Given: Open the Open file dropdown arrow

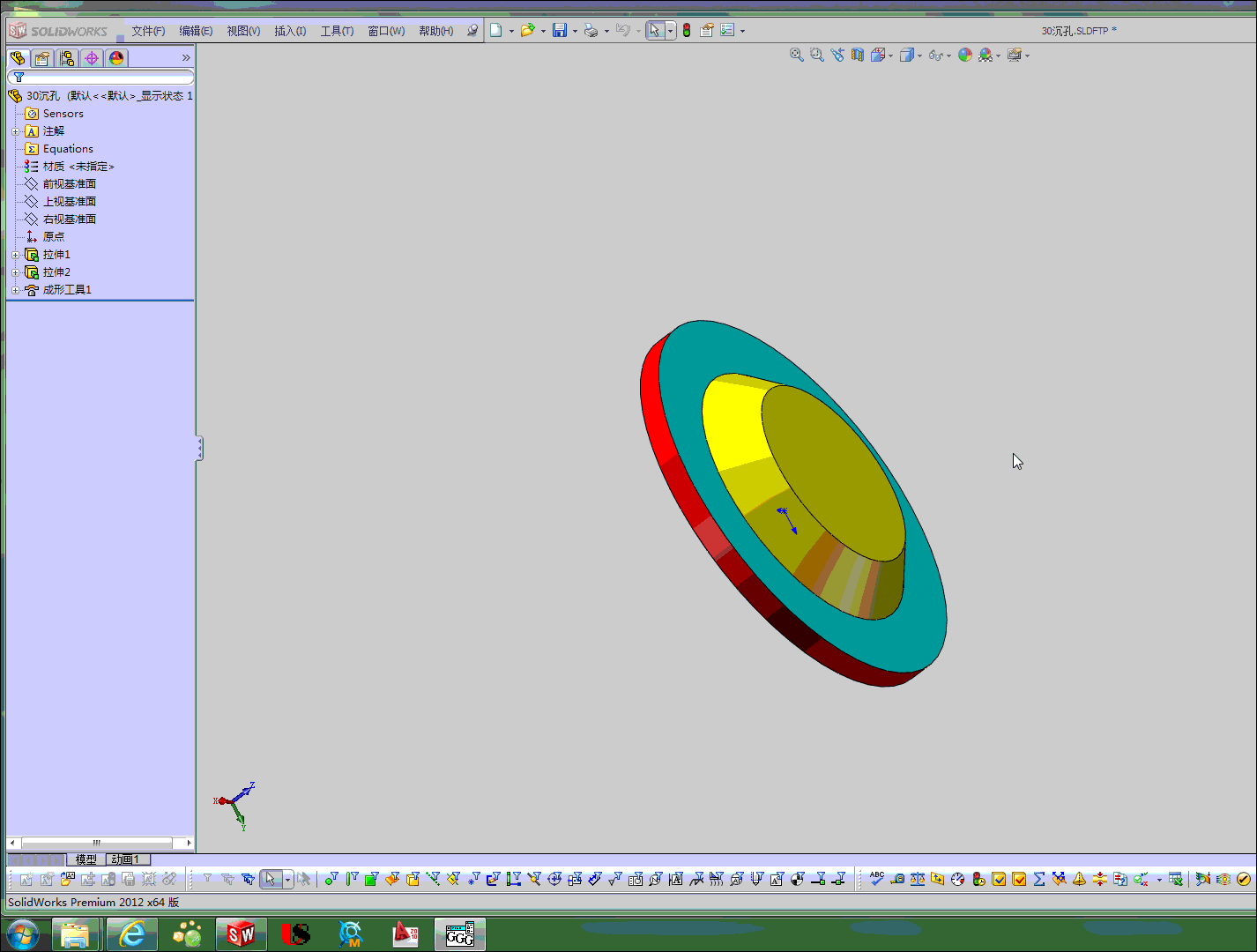Looking at the screenshot, I should click(543, 31).
